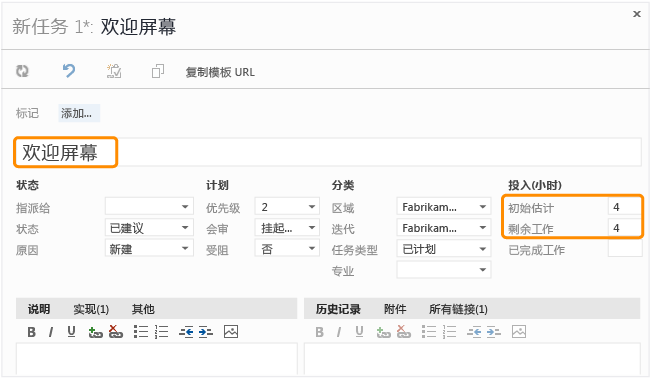Viewport: 650px width, 378px height.
Task: Insert bulleted list in history editor
Action: click(429, 332)
